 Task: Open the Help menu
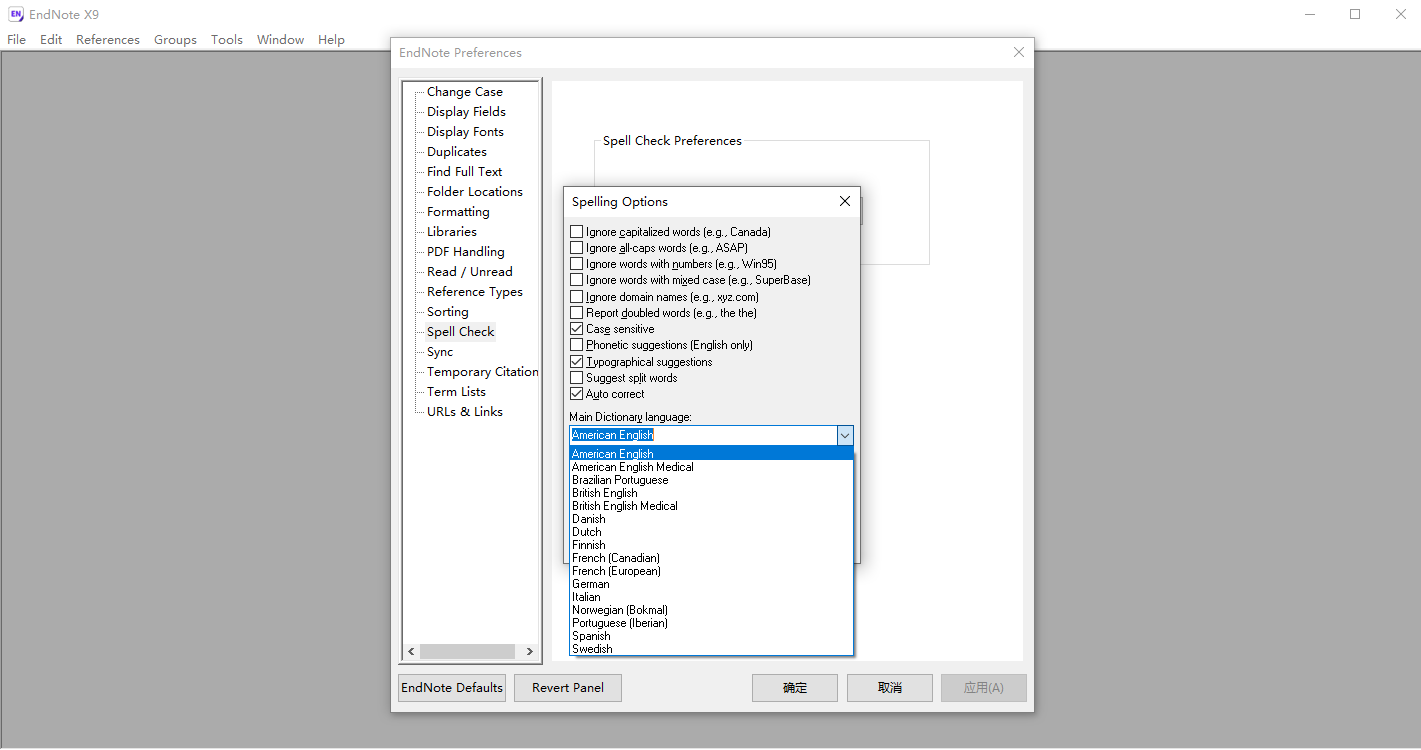331,40
